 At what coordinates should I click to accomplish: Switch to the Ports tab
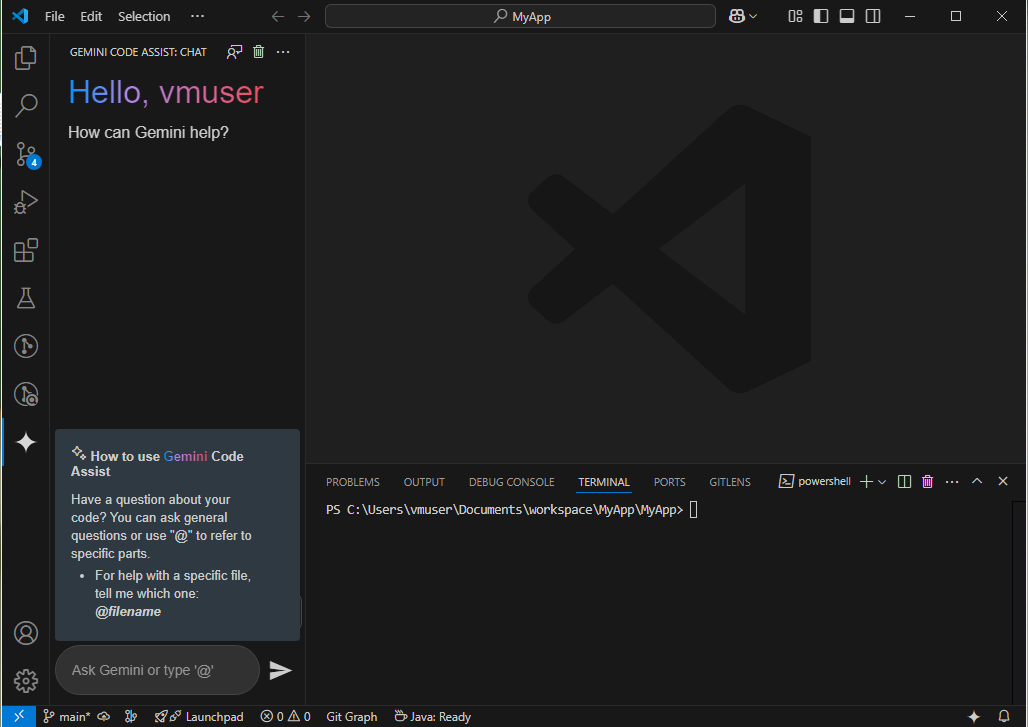(669, 482)
